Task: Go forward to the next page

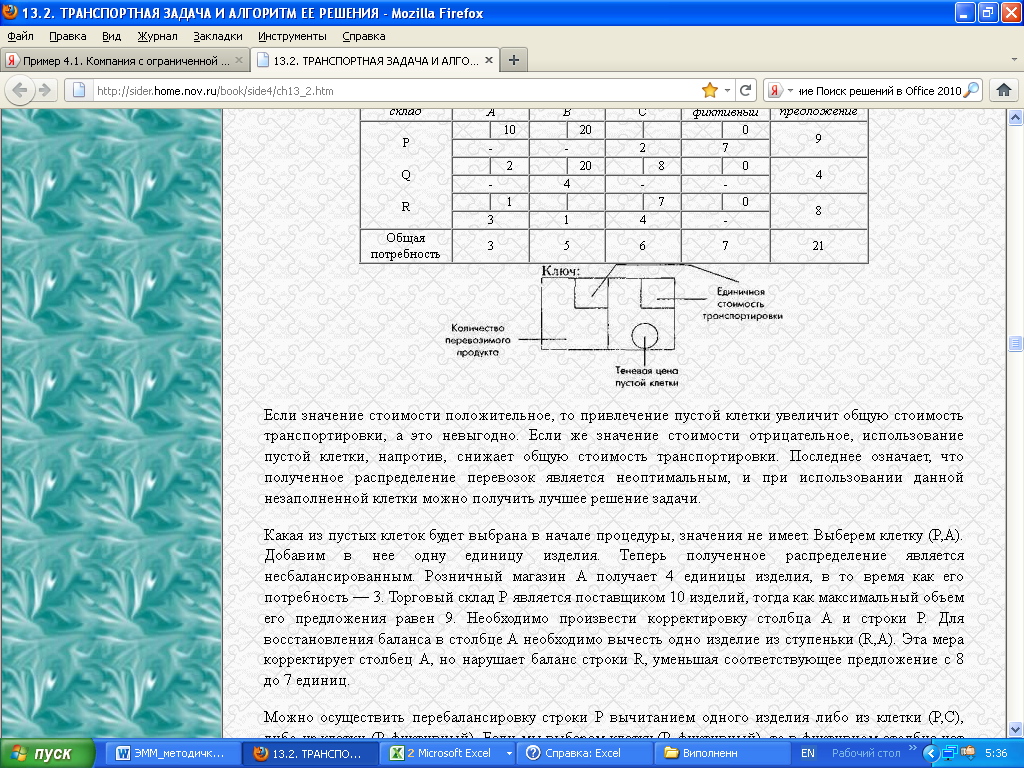Action: pyautogui.click(x=44, y=90)
